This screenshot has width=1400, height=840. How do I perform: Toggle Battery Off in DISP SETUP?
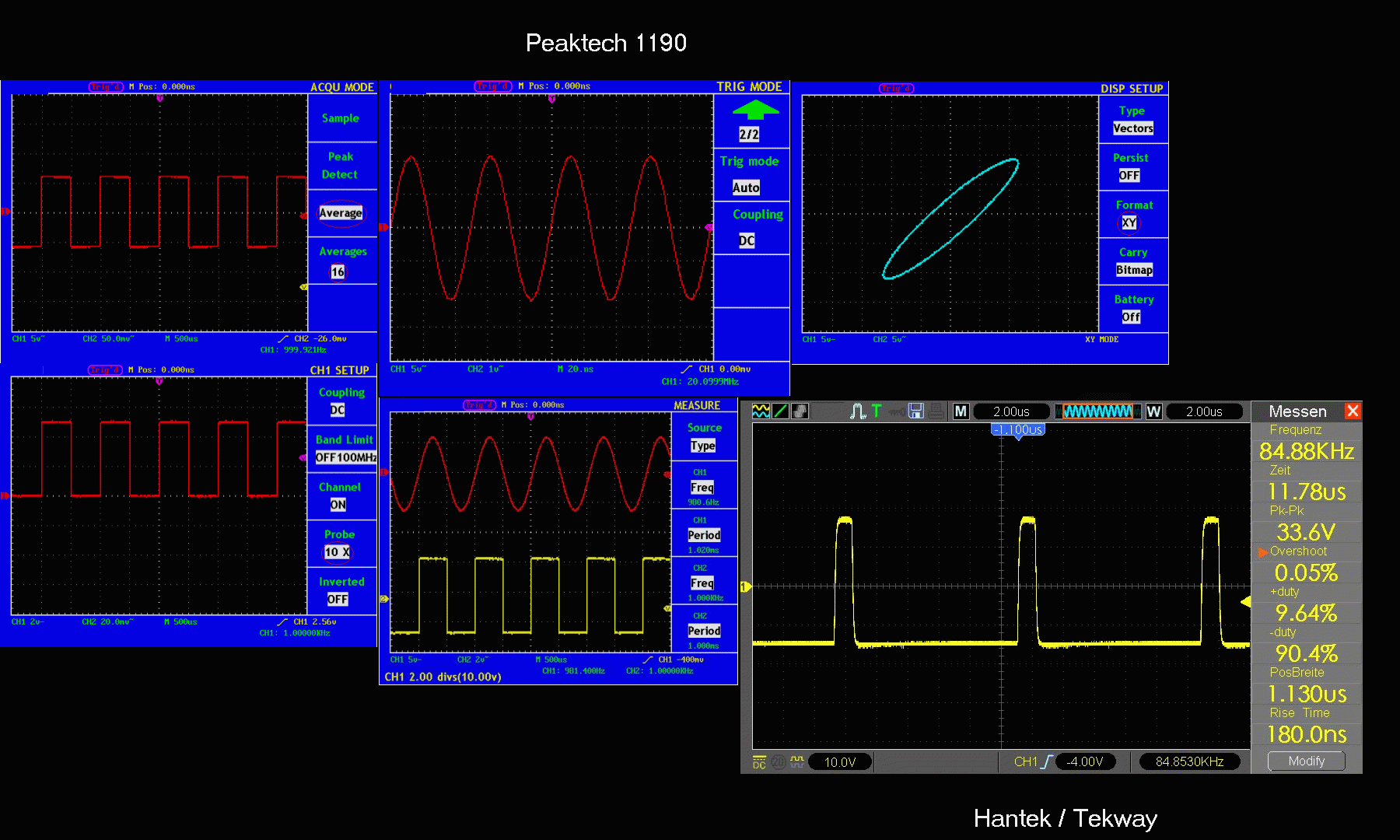[x=1131, y=317]
